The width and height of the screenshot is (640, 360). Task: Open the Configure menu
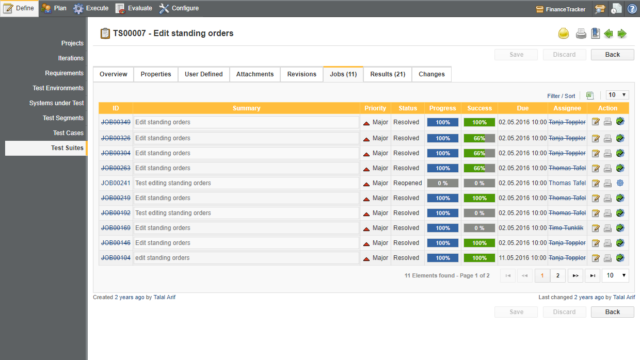pos(179,8)
